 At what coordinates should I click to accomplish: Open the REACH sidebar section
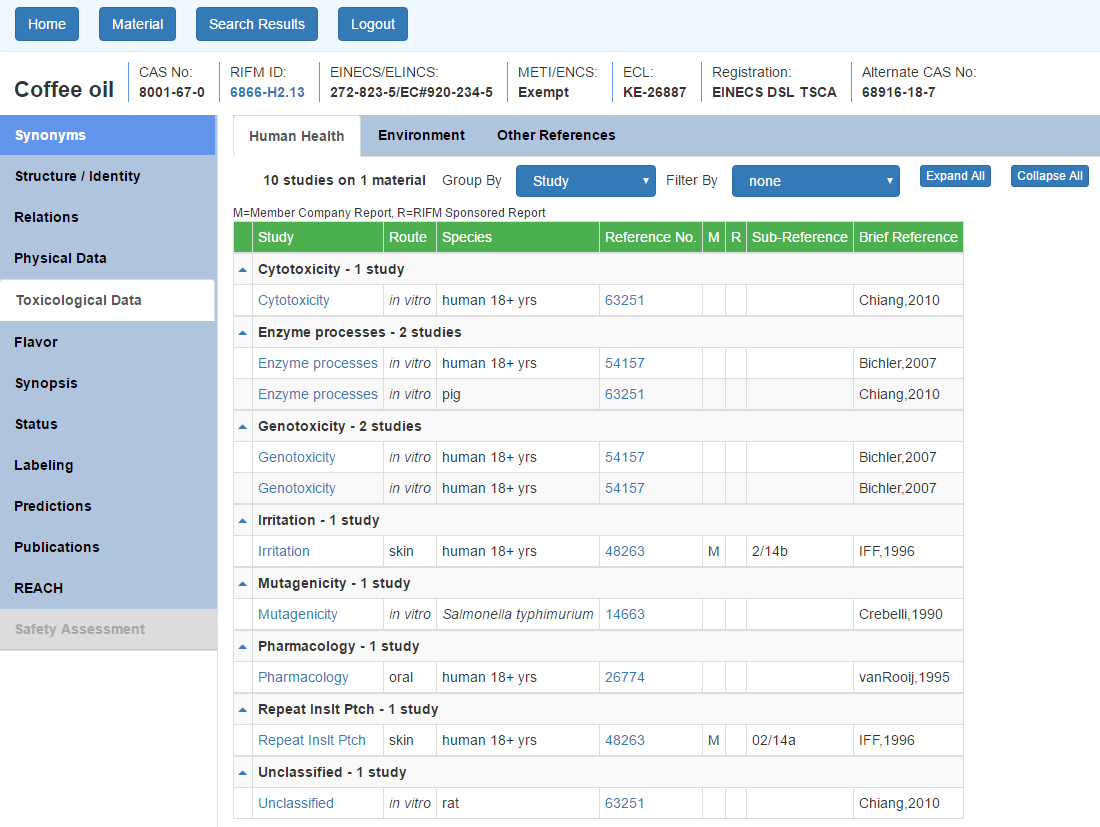(x=107, y=589)
